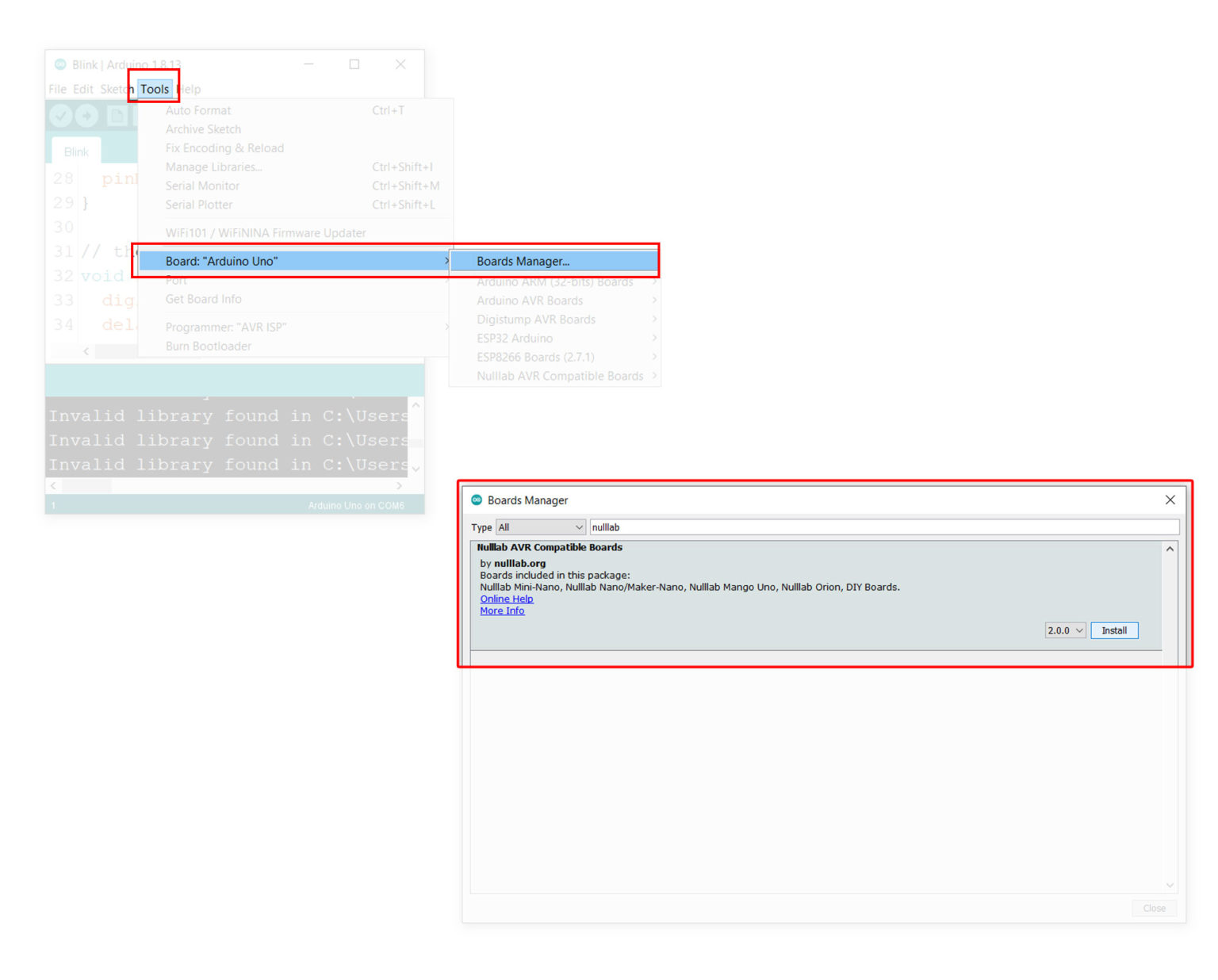1218x980 pixels.
Task: Maximize the Arduino Blink window
Action: click(354, 64)
